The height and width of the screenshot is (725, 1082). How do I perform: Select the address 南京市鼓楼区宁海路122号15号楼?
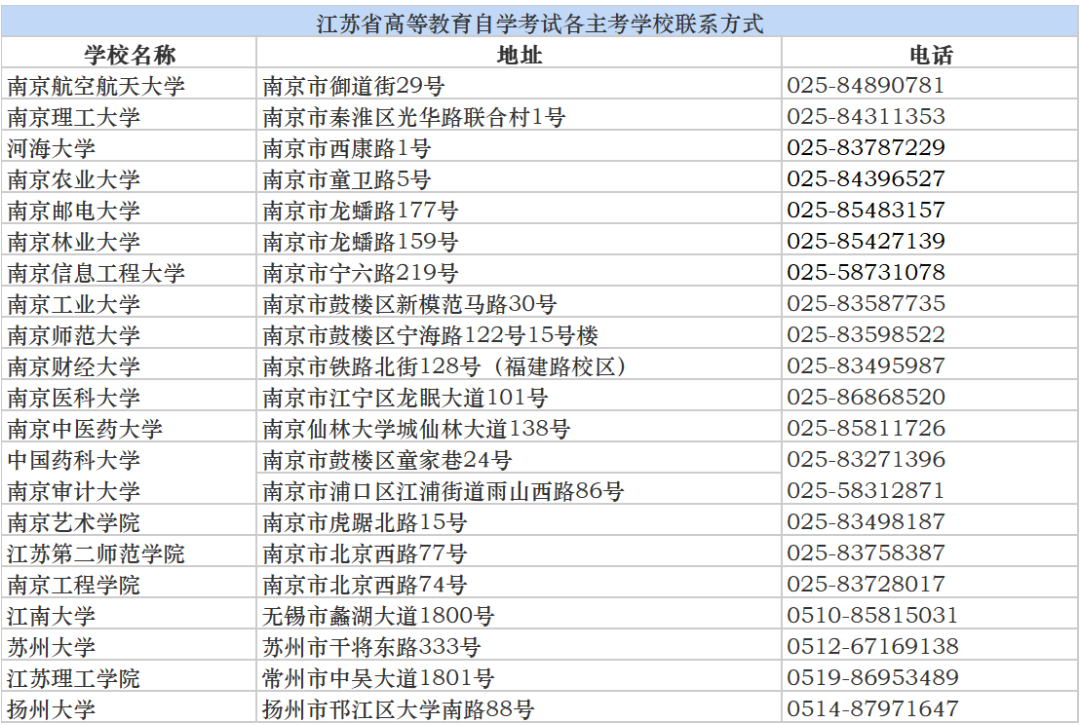click(x=430, y=335)
